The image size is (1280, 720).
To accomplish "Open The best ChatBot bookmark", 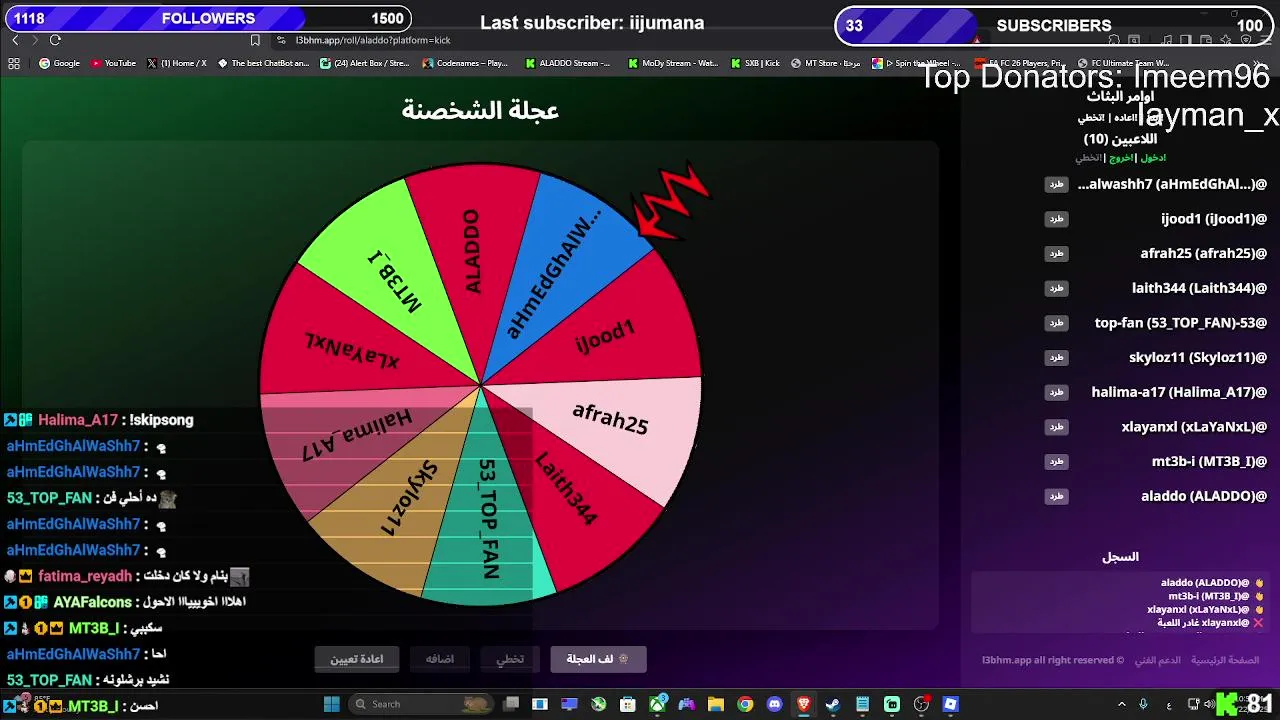I will (264, 63).
